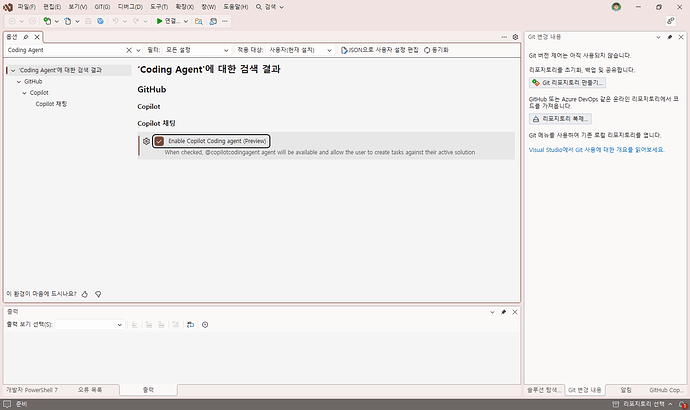The width and height of the screenshot is (690, 410).
Task: Click the thumbs down feedback icon
Action: (98, 294)
